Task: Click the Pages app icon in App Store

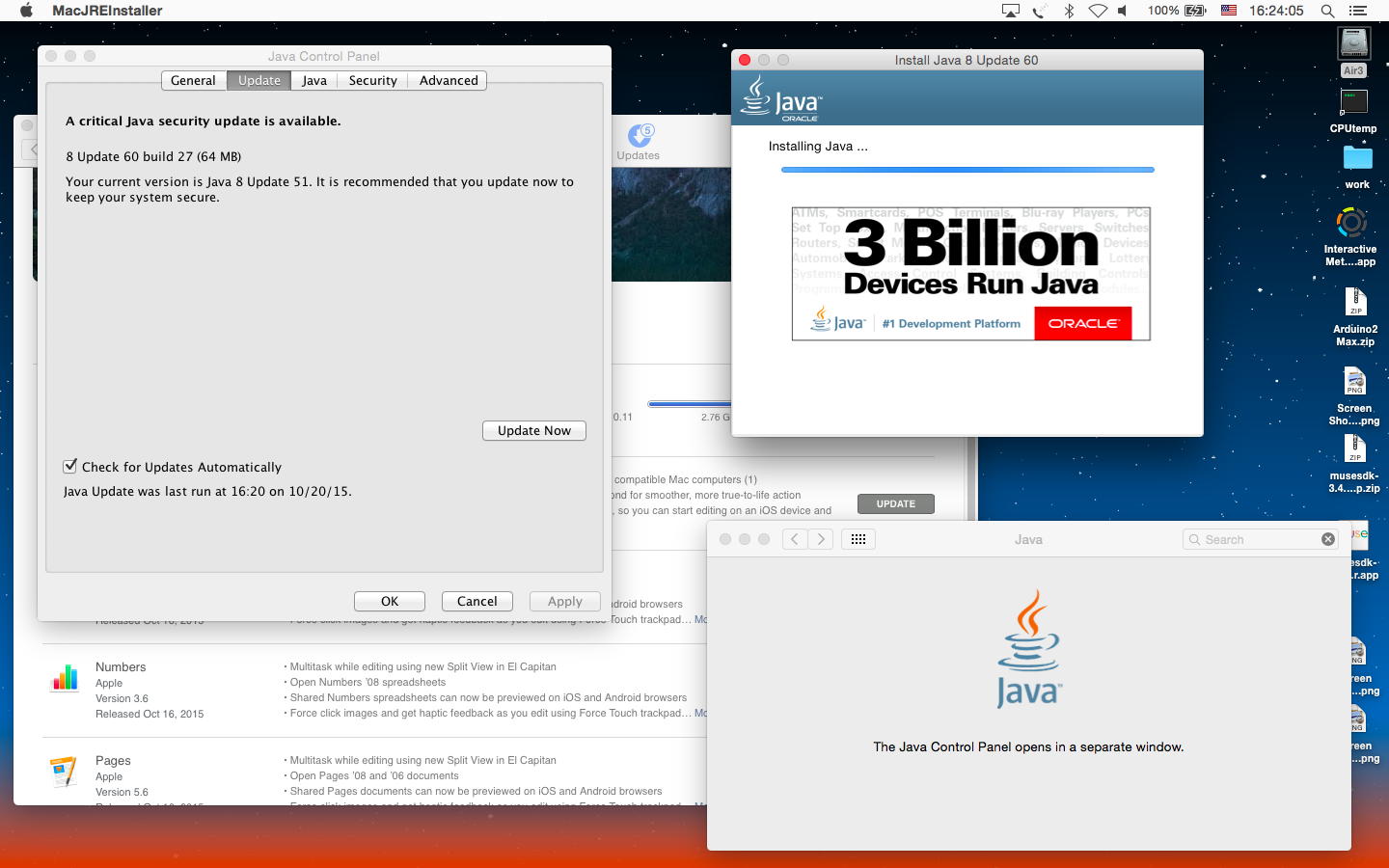Action: [64, 772]
